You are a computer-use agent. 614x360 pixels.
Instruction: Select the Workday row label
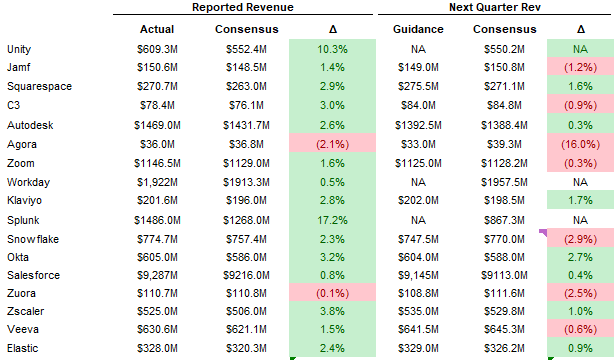point(28,183)
